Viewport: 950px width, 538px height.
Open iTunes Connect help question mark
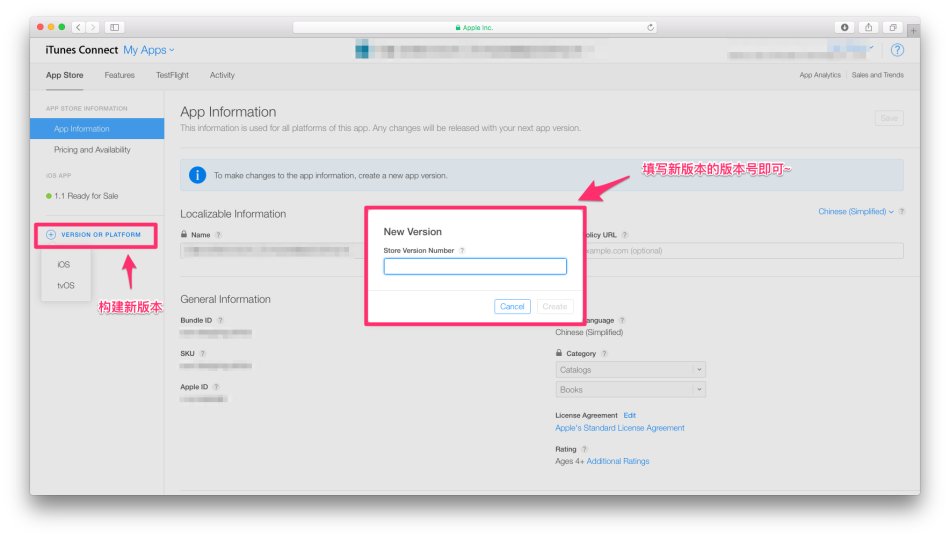(897, 50)
